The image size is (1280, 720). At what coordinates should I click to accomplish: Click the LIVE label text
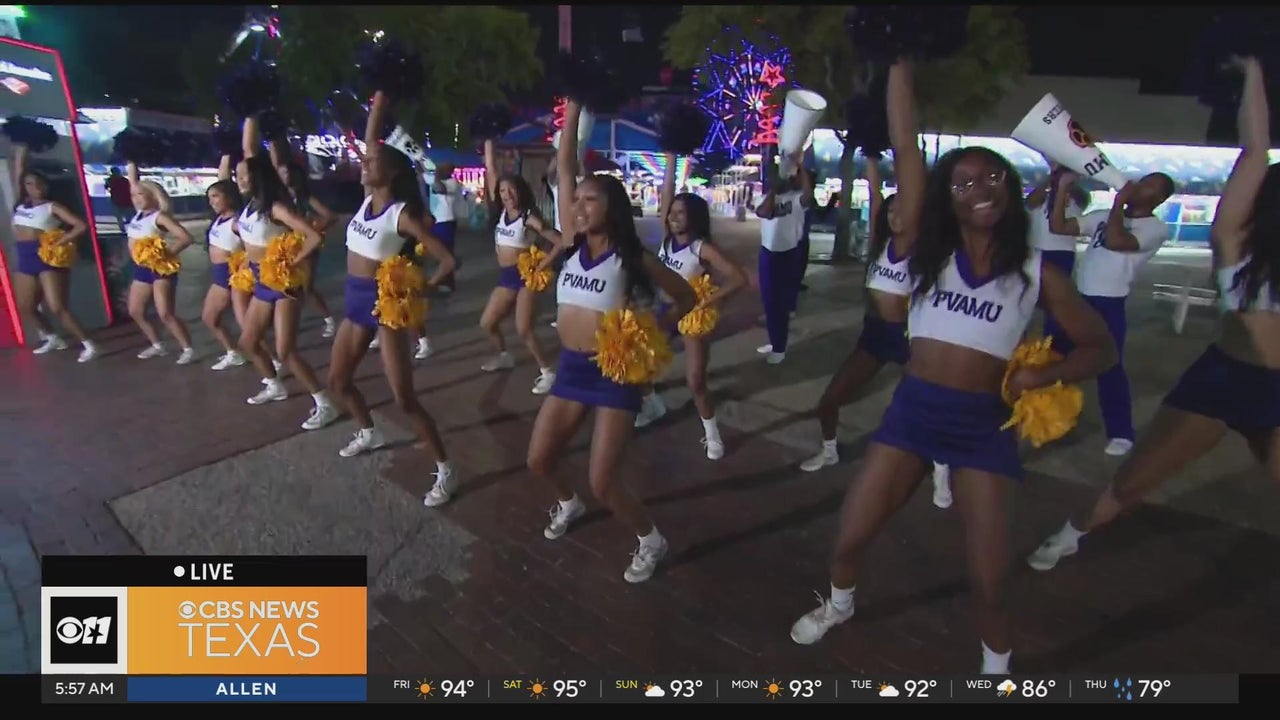pos(211,572)
